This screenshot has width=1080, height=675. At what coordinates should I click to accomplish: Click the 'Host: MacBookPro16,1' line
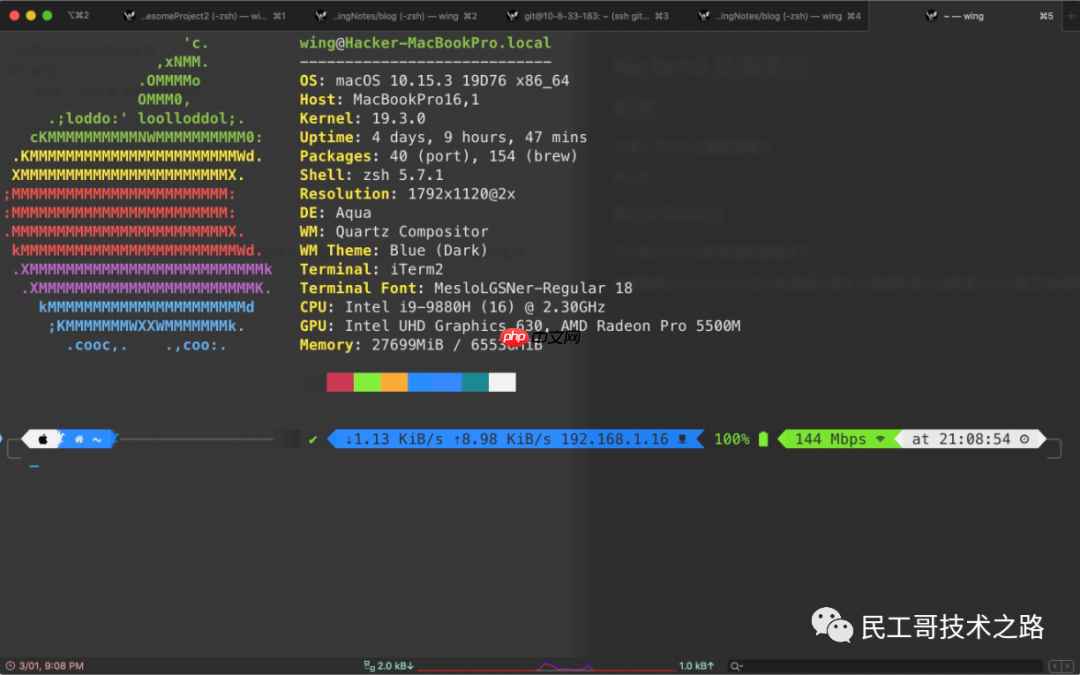click(390, 100)
